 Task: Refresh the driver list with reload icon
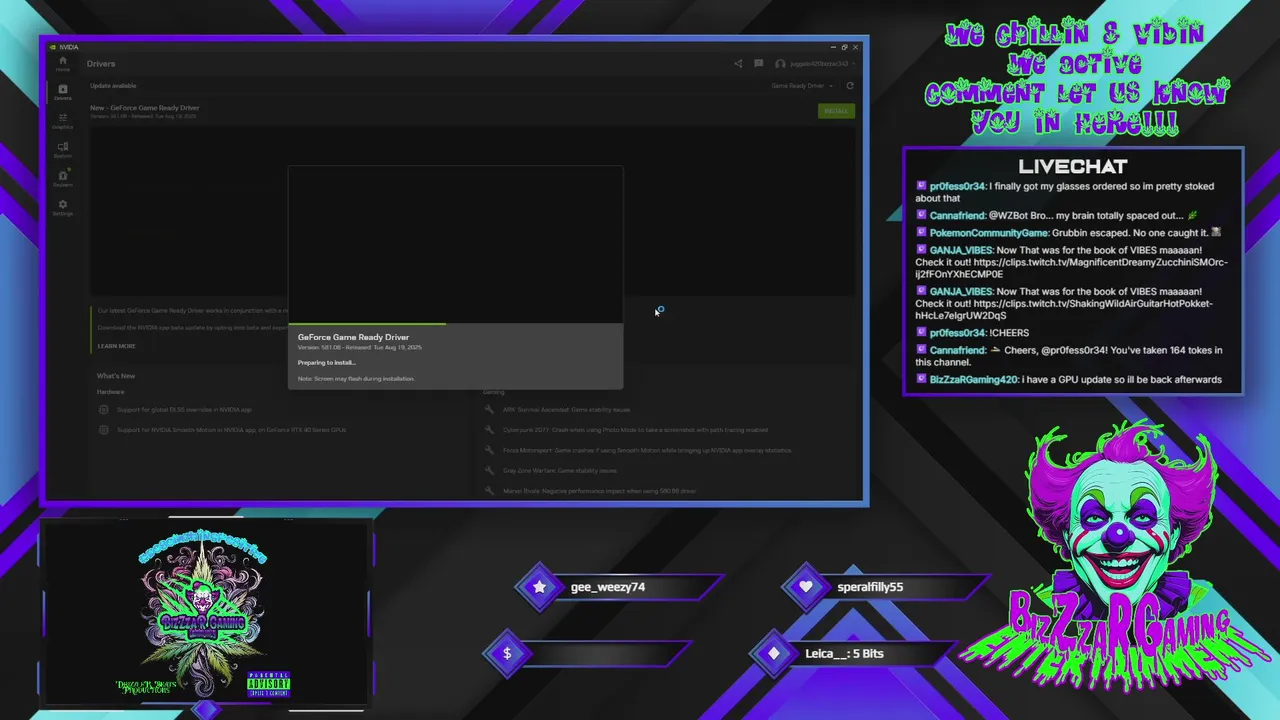[850, 86]
